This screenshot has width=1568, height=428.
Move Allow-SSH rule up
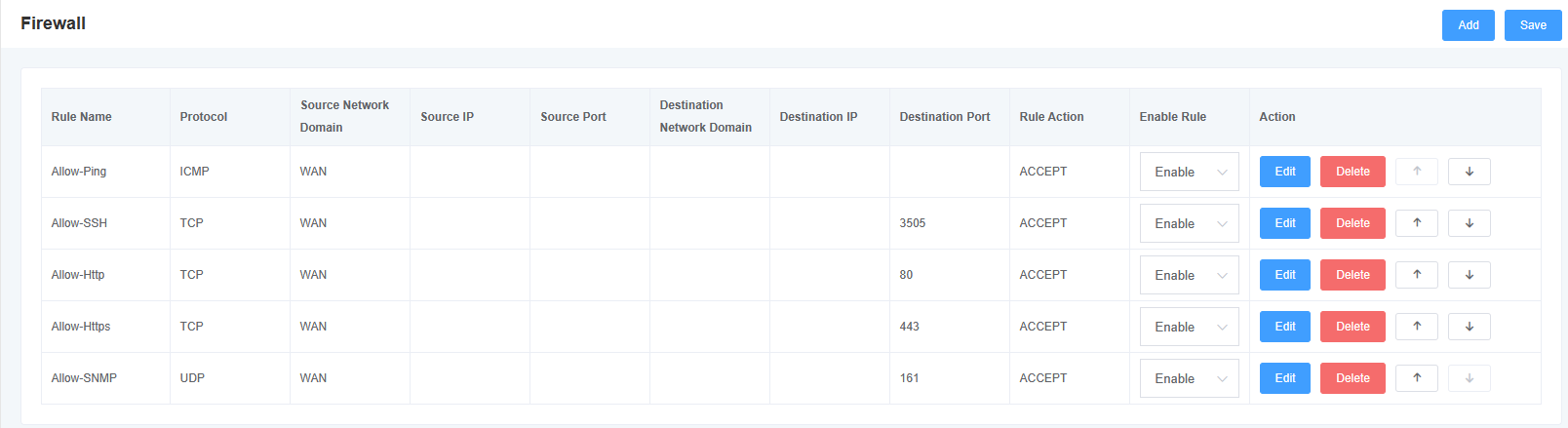point(1417,223)
